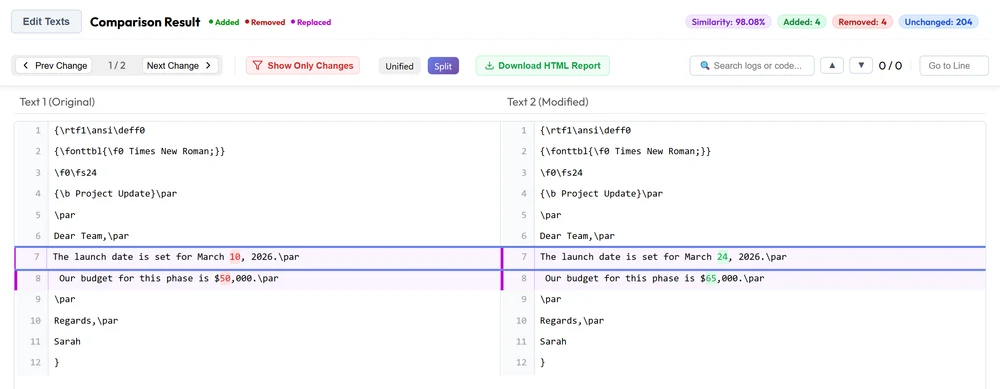Download the HTML Report
Image resolution: width=1000 pixels, height=389 pixels.
(543, 66)
